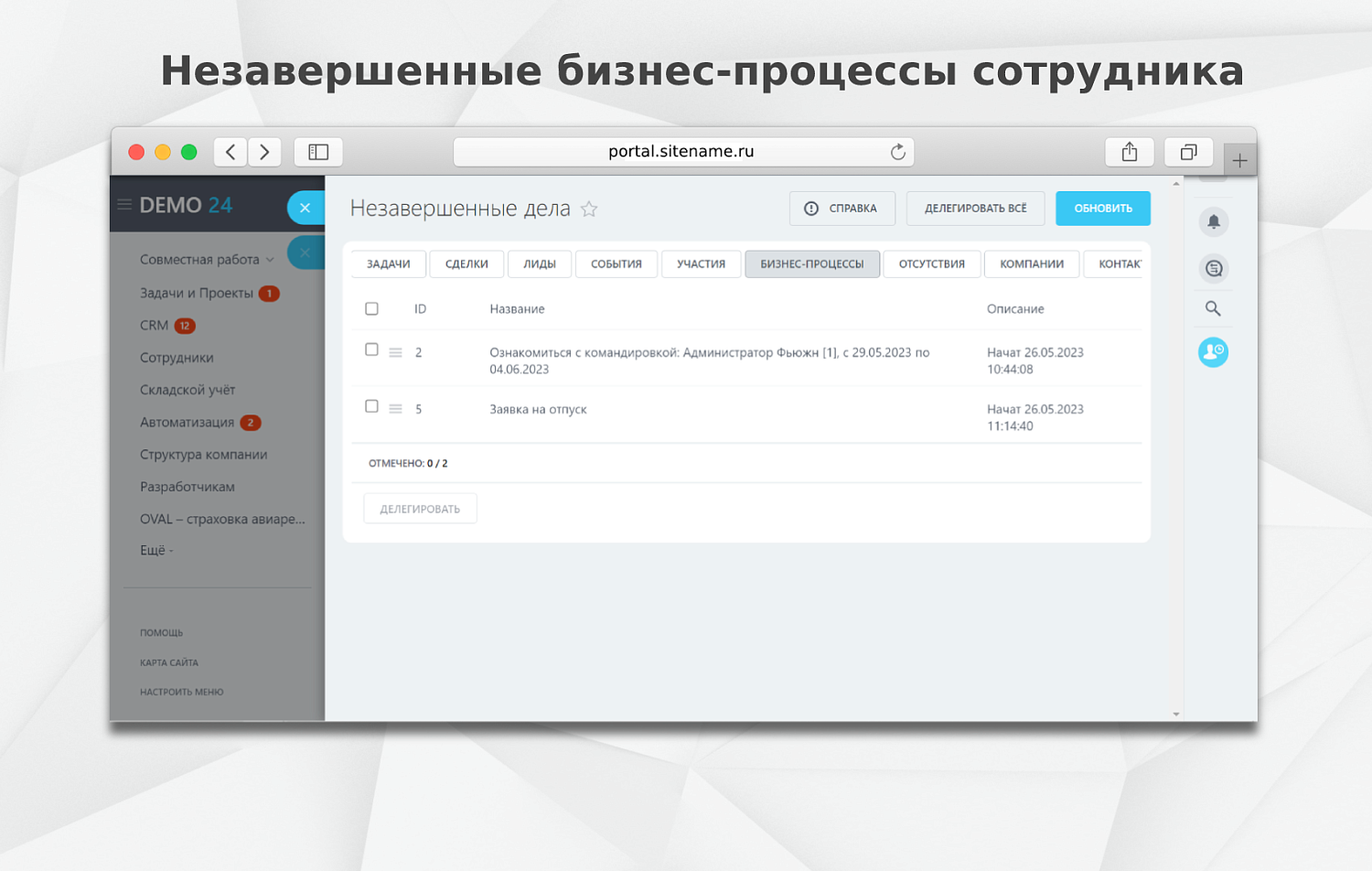Screen dimensions: 1372x871
Task: Click the drag handle on row ID 5
Action: point(396,408)
